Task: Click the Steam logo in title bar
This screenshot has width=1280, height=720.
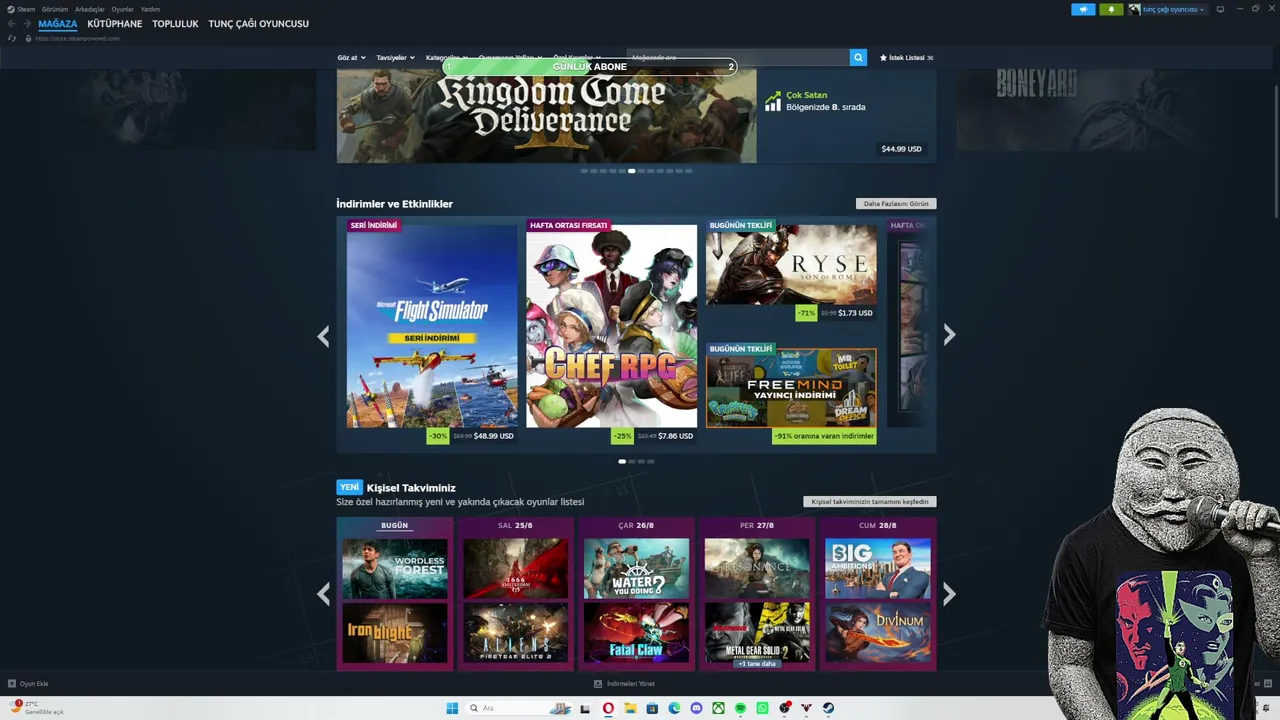Action: pyautogui.click(x=11, y=9)
